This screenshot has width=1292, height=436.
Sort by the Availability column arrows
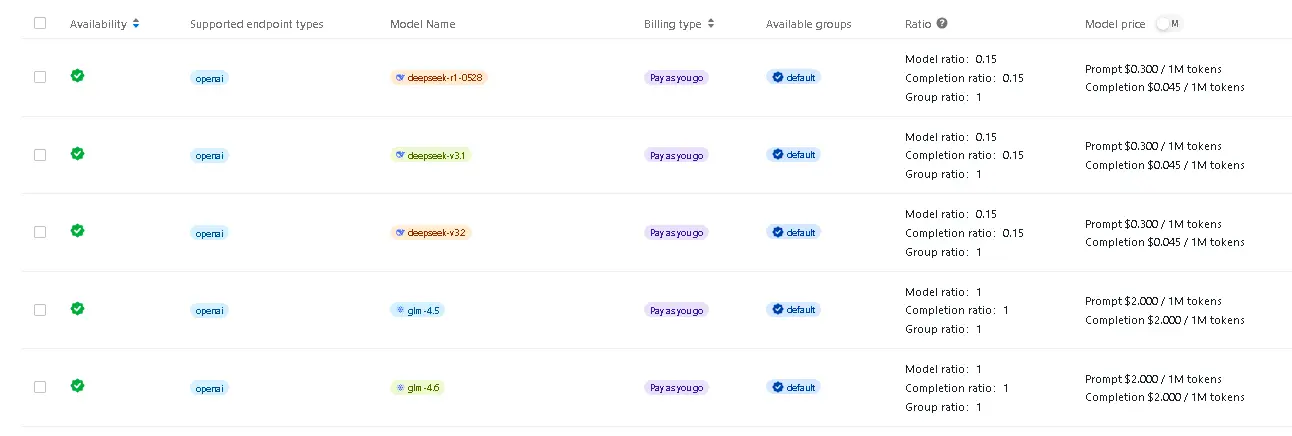135,23
